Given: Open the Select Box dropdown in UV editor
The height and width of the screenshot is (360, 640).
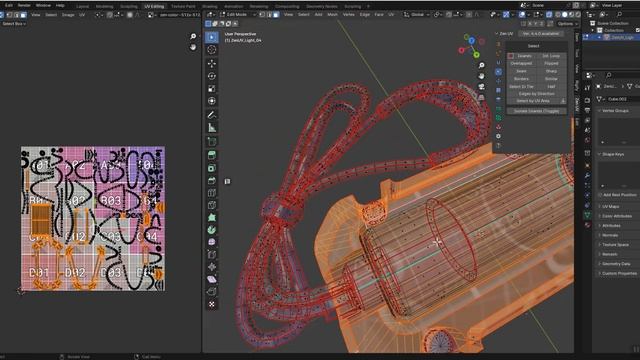Looking at the screenshot, I should click(x=13, y=24).
